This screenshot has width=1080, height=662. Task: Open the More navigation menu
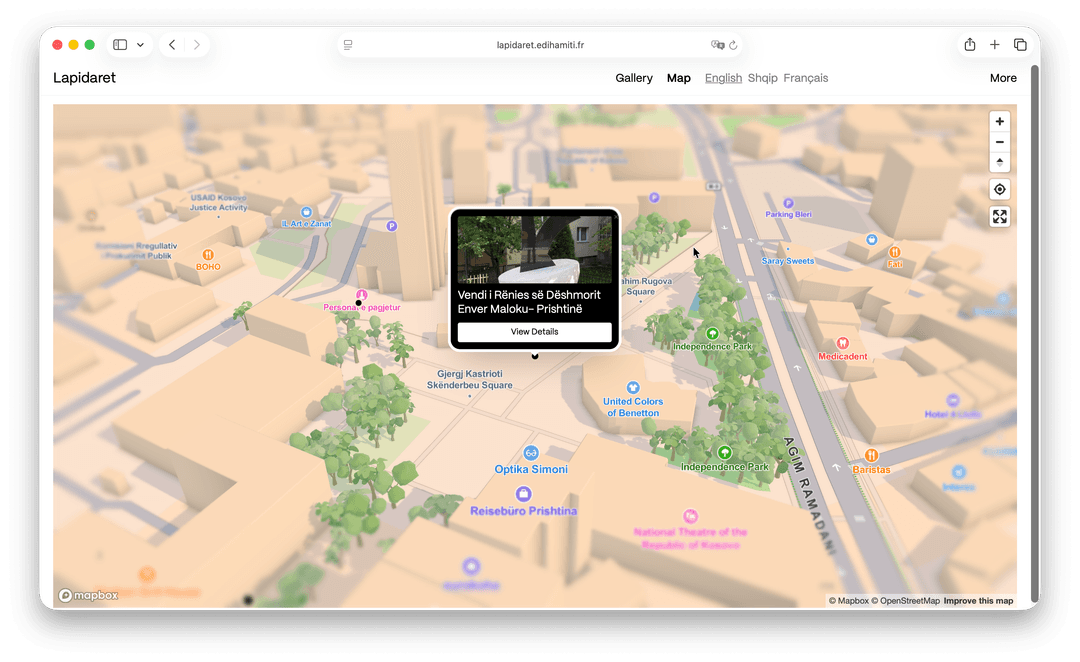tap(1003, 78)
